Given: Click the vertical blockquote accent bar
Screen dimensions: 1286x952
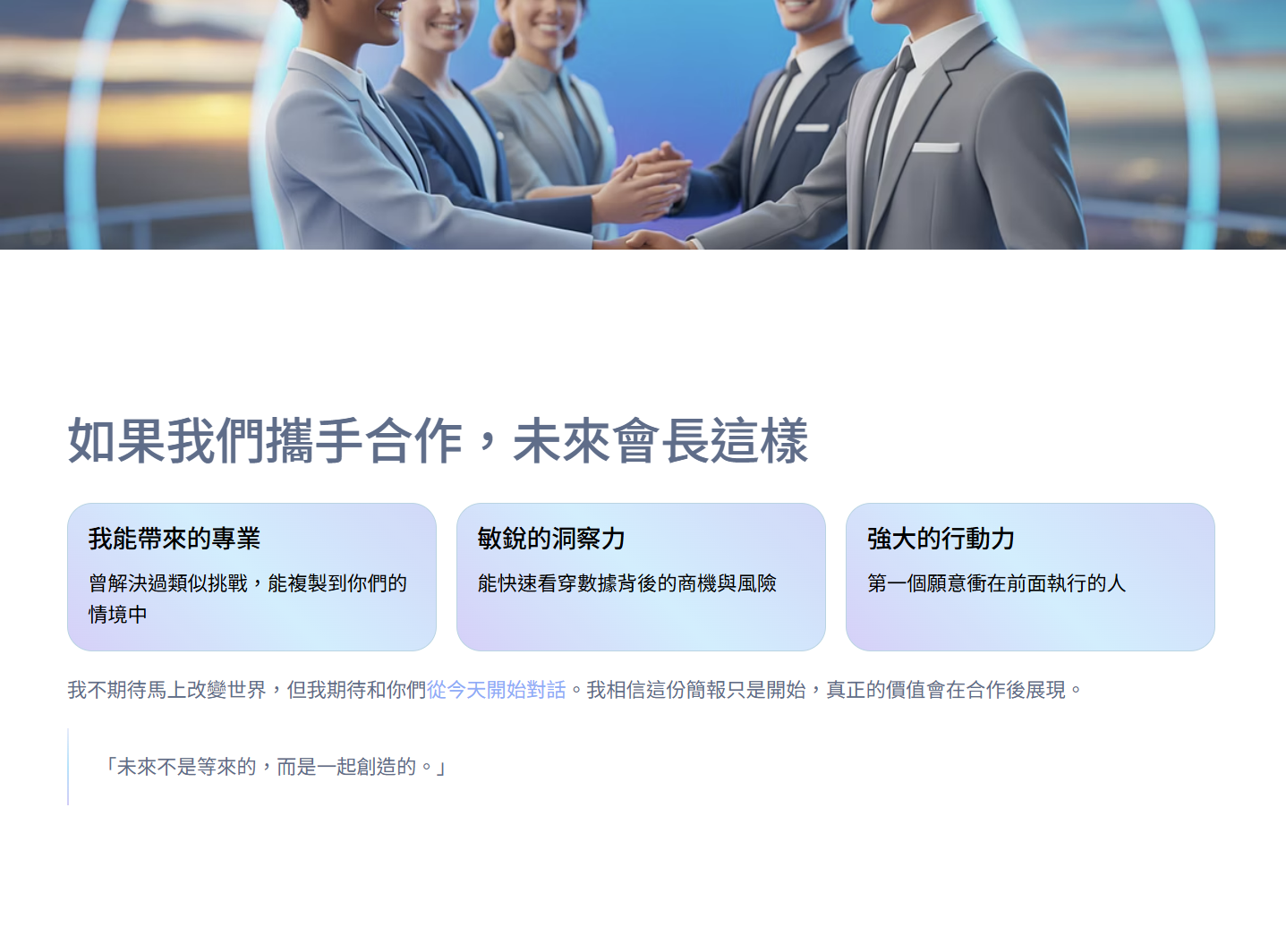Looking at the screenshot, I should [68, 767].
